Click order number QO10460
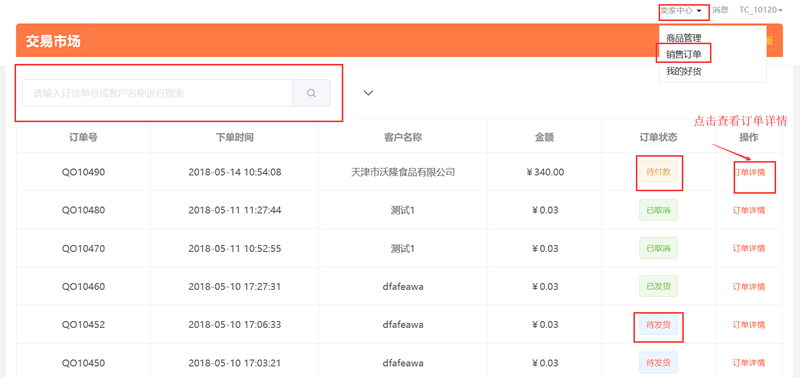Screen dimensions: 800x378 [83, 287]
